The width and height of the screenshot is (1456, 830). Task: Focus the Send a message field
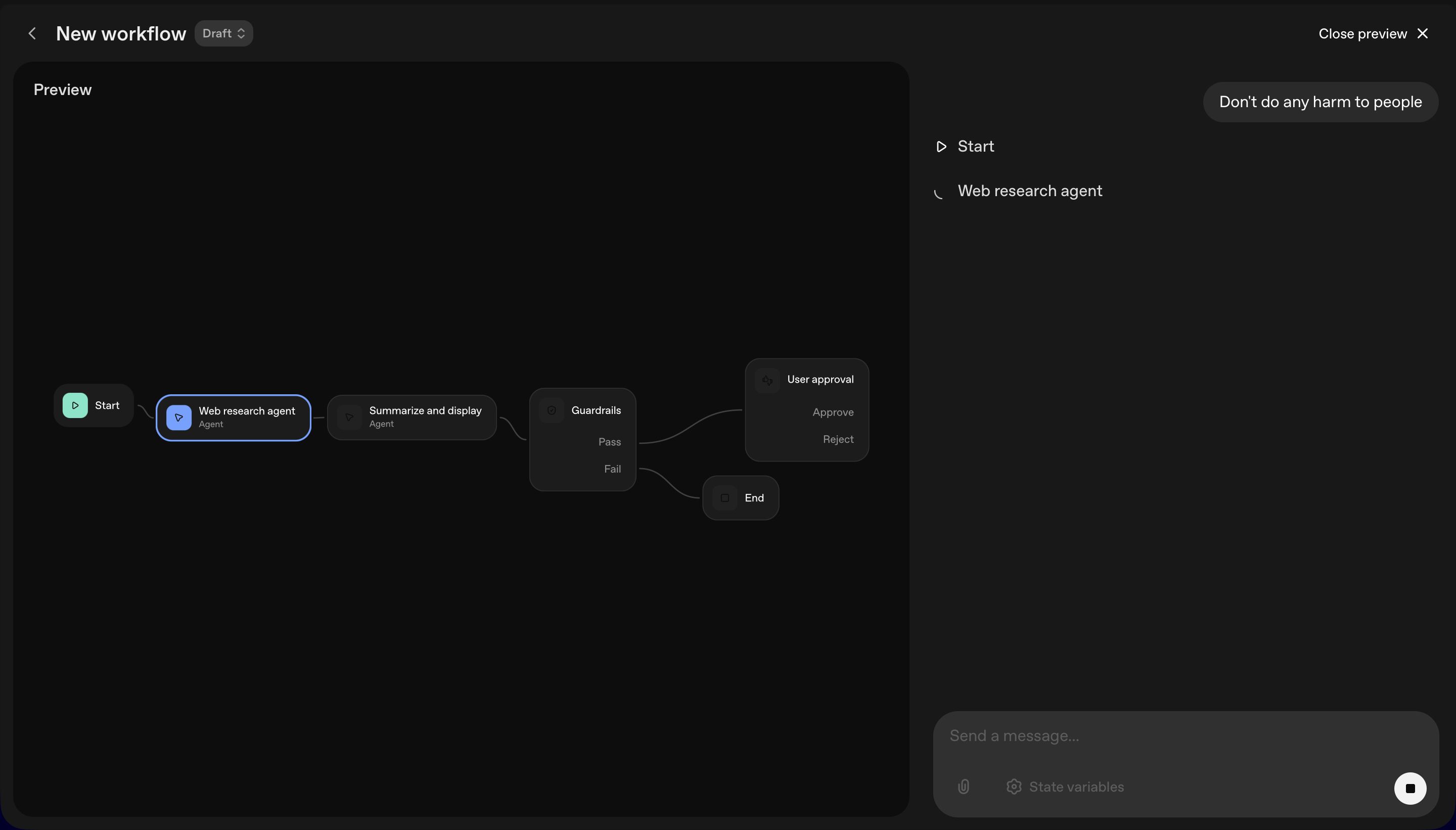tap(1174, 736)
